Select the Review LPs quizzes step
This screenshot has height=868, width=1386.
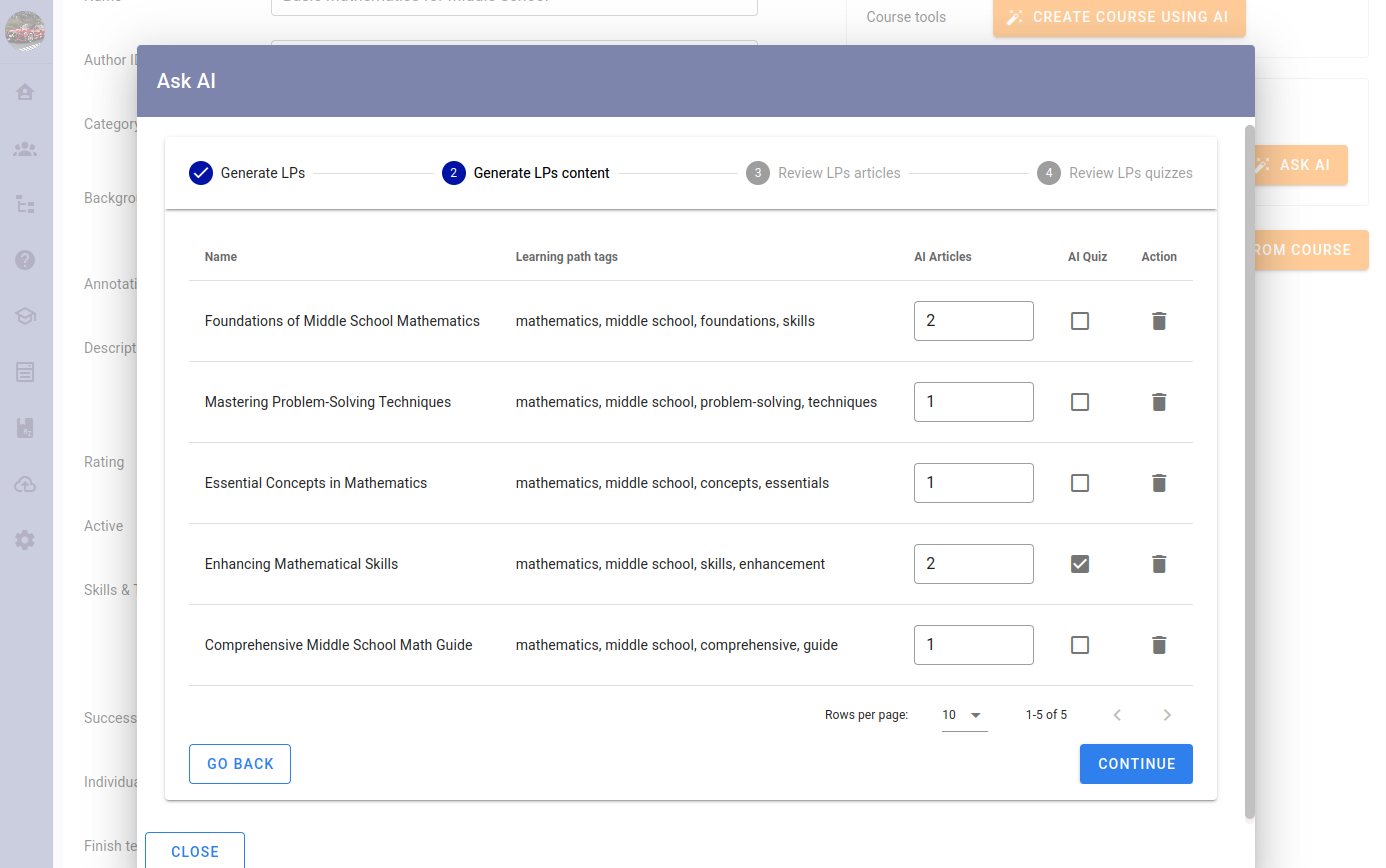coord(1115,173)
